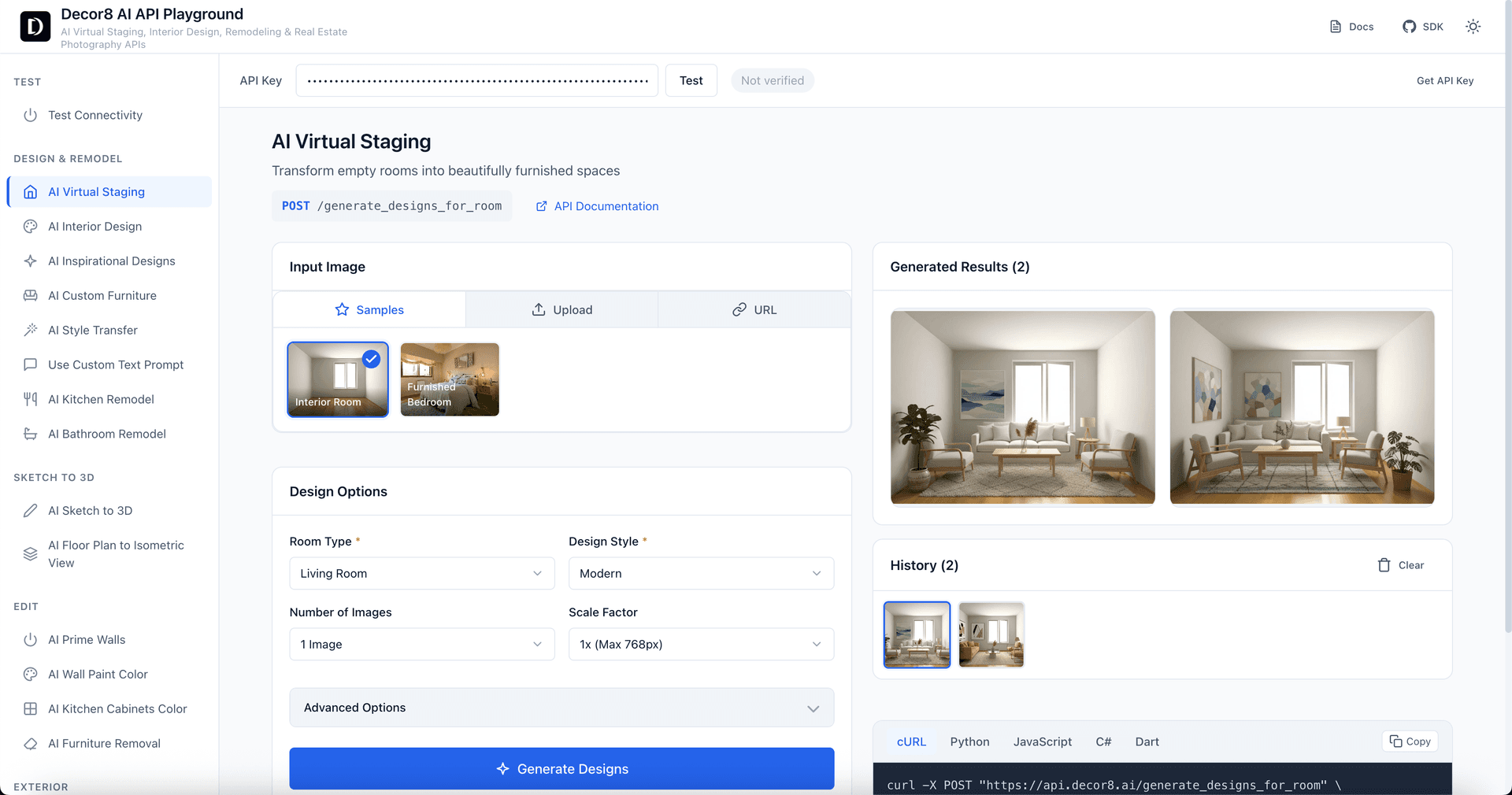
Task: Clear history using the trash icon
Action: (1384, 565)
